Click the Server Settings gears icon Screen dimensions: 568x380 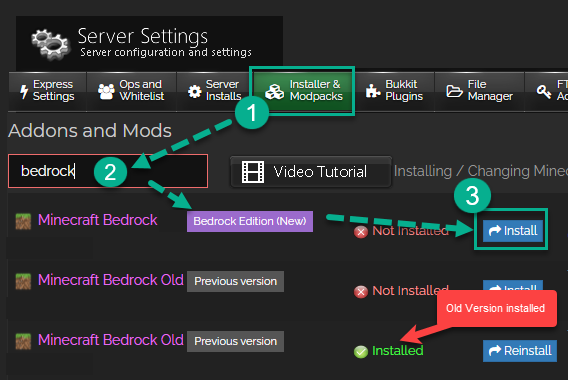click(x=51, y=44)
